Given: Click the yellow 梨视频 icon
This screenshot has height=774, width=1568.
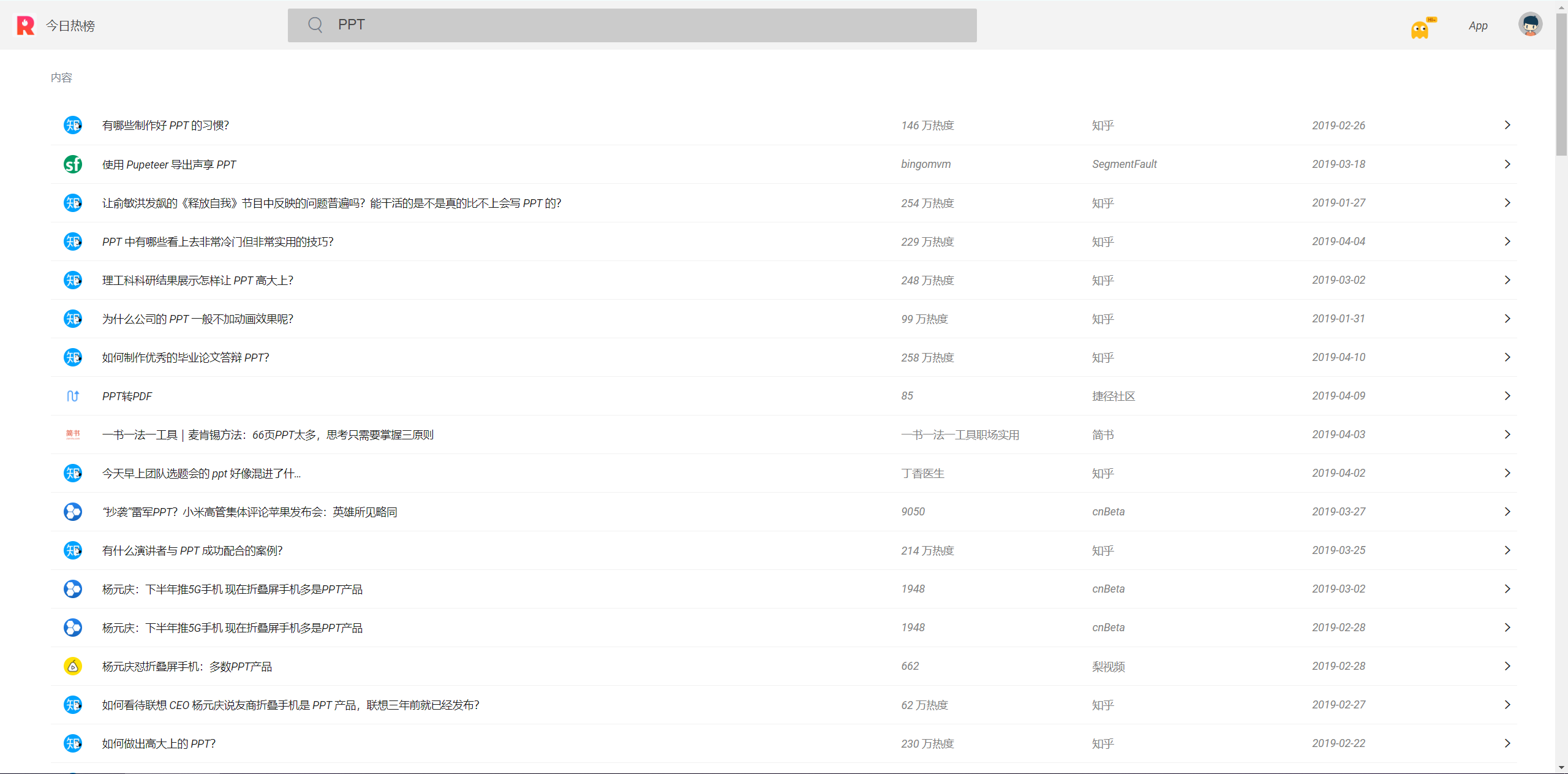Looking at the screenshot, I should click(x=73, y=666).
